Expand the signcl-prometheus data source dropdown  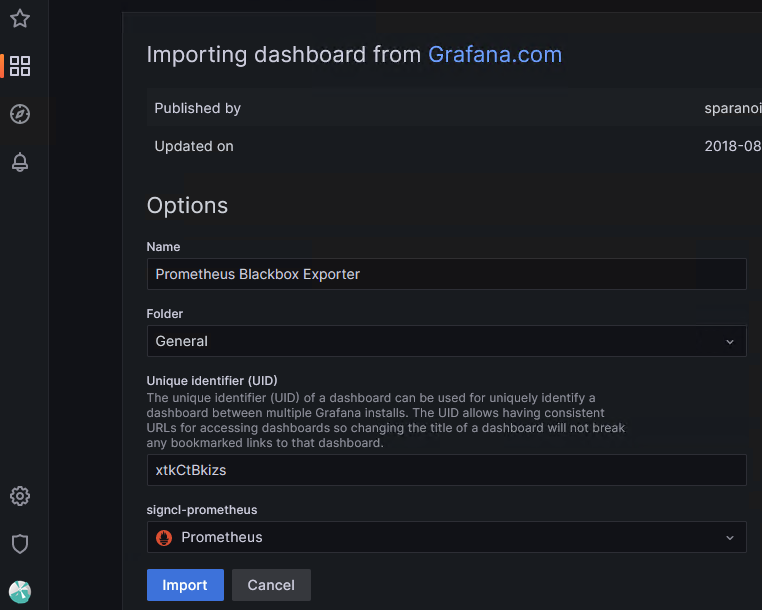tap(440, 537)
